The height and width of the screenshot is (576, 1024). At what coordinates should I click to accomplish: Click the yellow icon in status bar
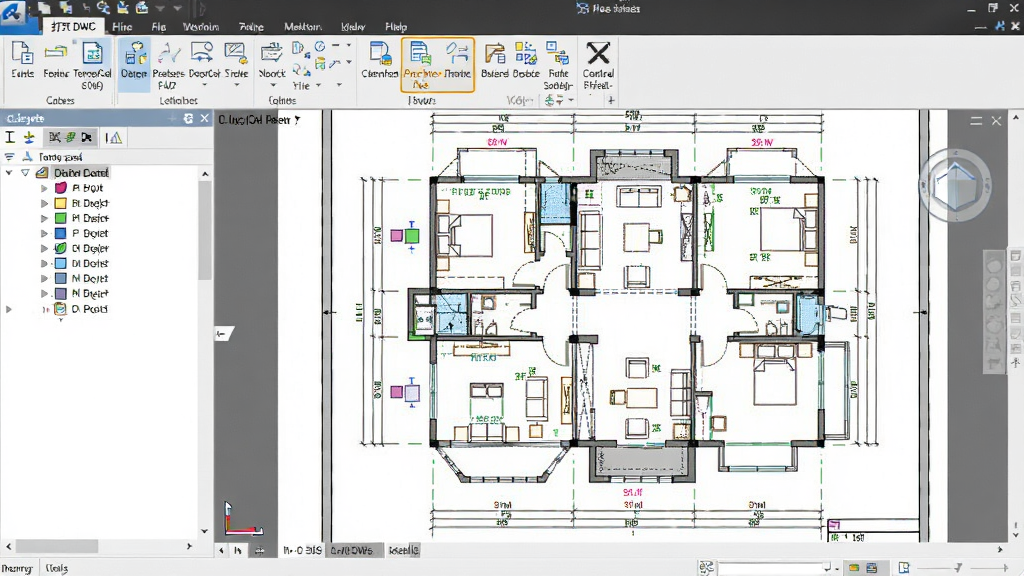tap(854, 568)
